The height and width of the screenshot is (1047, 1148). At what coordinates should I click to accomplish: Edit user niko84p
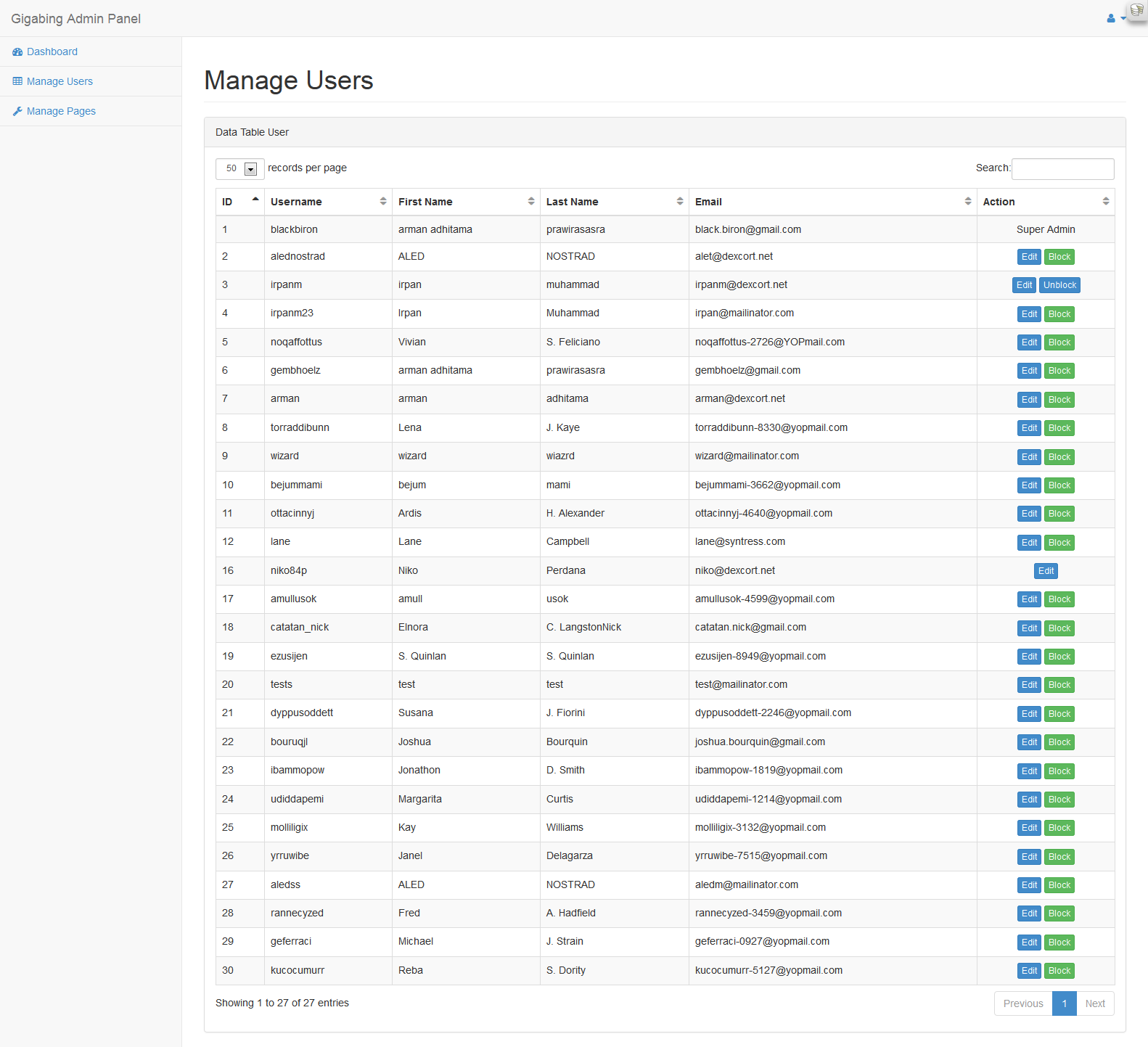tap(1046, 571)
